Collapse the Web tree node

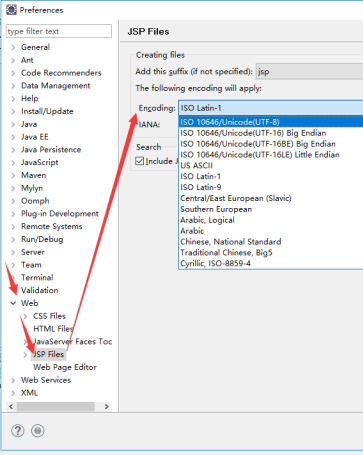[13, 303]
